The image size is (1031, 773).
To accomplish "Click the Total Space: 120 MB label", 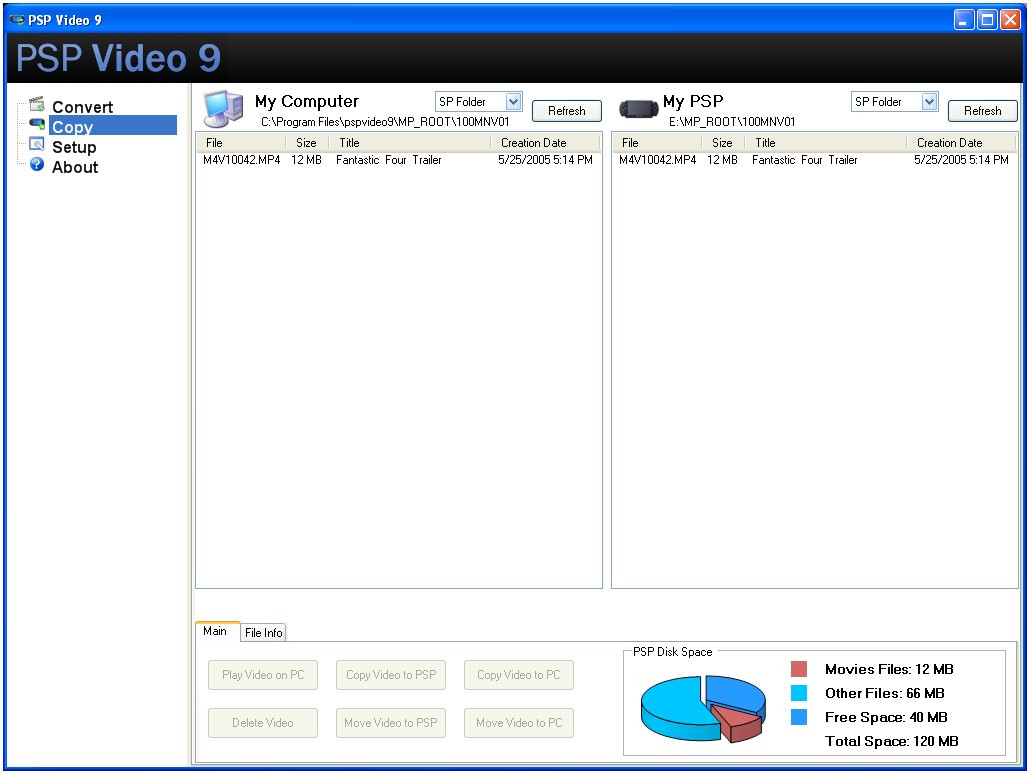I will [892, 741].
